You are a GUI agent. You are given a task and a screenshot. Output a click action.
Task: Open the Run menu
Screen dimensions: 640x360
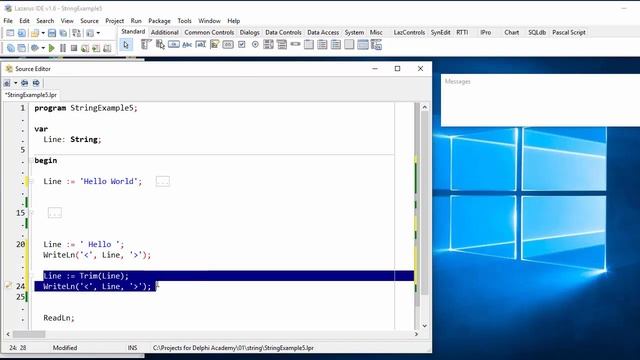coord(136,21)
